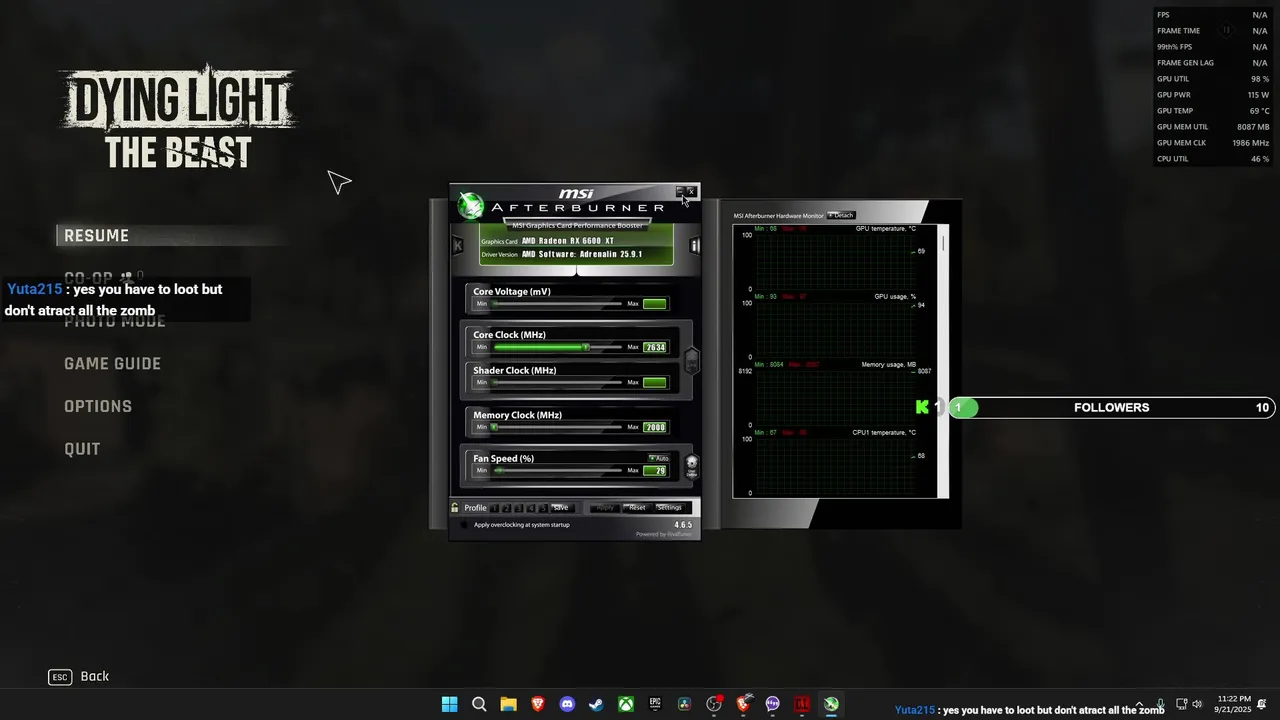
Task: Select profile slot 5
Action: (543, 508)
